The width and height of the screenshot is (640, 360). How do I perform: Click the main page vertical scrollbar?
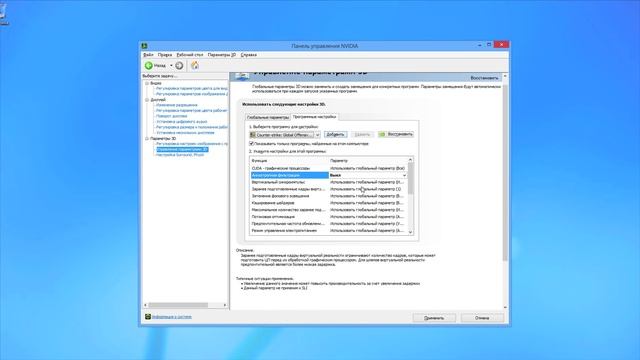[505, 173]
